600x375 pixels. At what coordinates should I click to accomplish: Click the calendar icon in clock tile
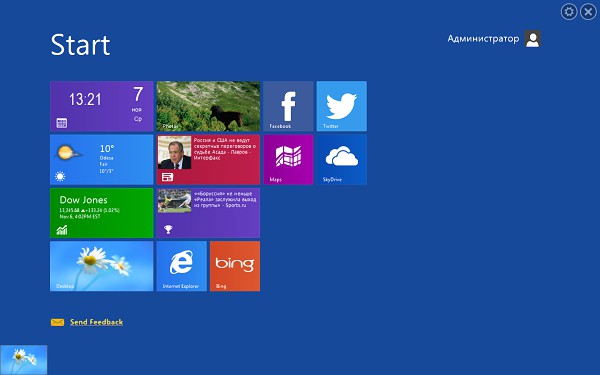tap(62, 123)
